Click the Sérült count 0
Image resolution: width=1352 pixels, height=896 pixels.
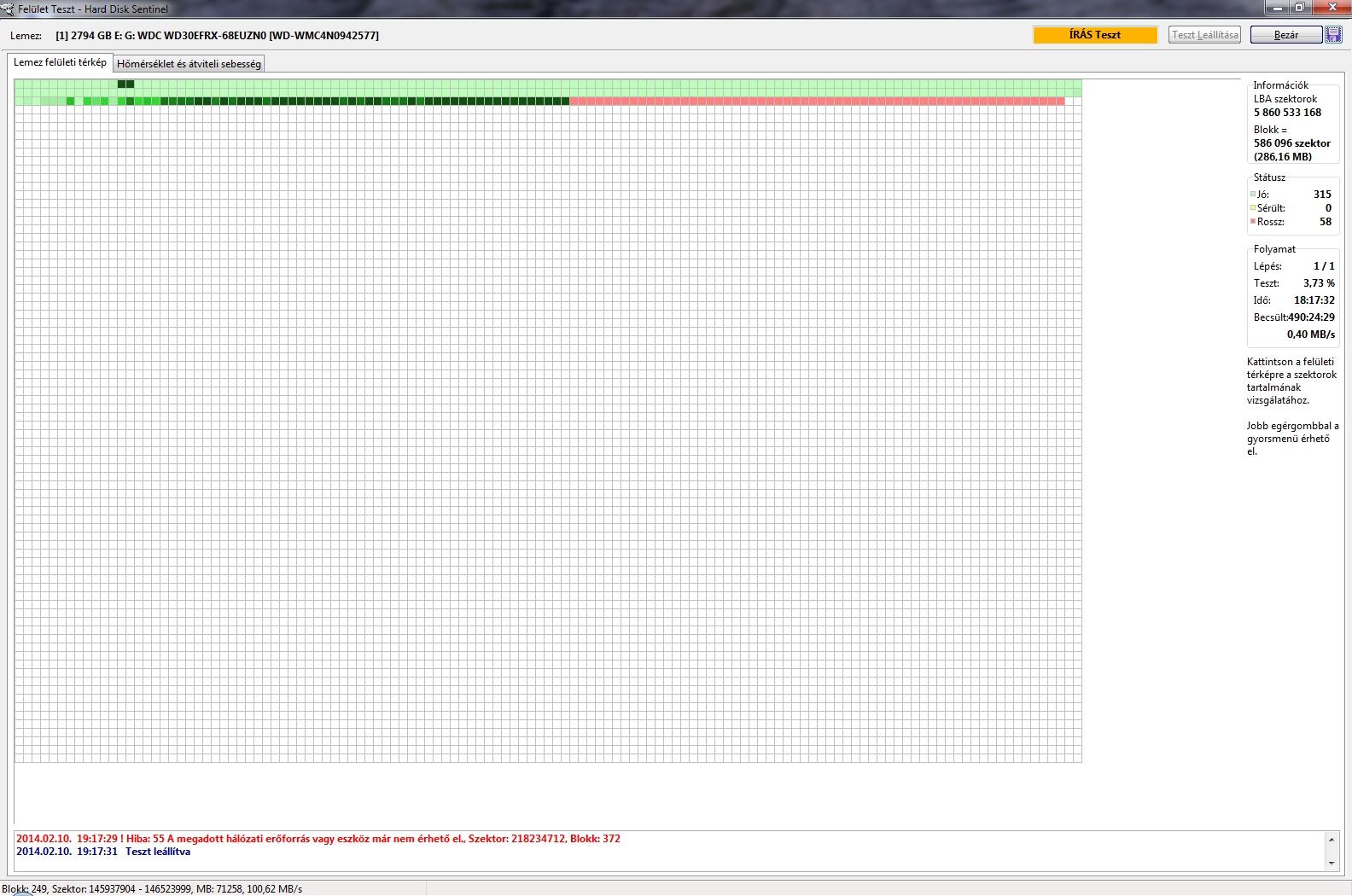pos(1328,208)
